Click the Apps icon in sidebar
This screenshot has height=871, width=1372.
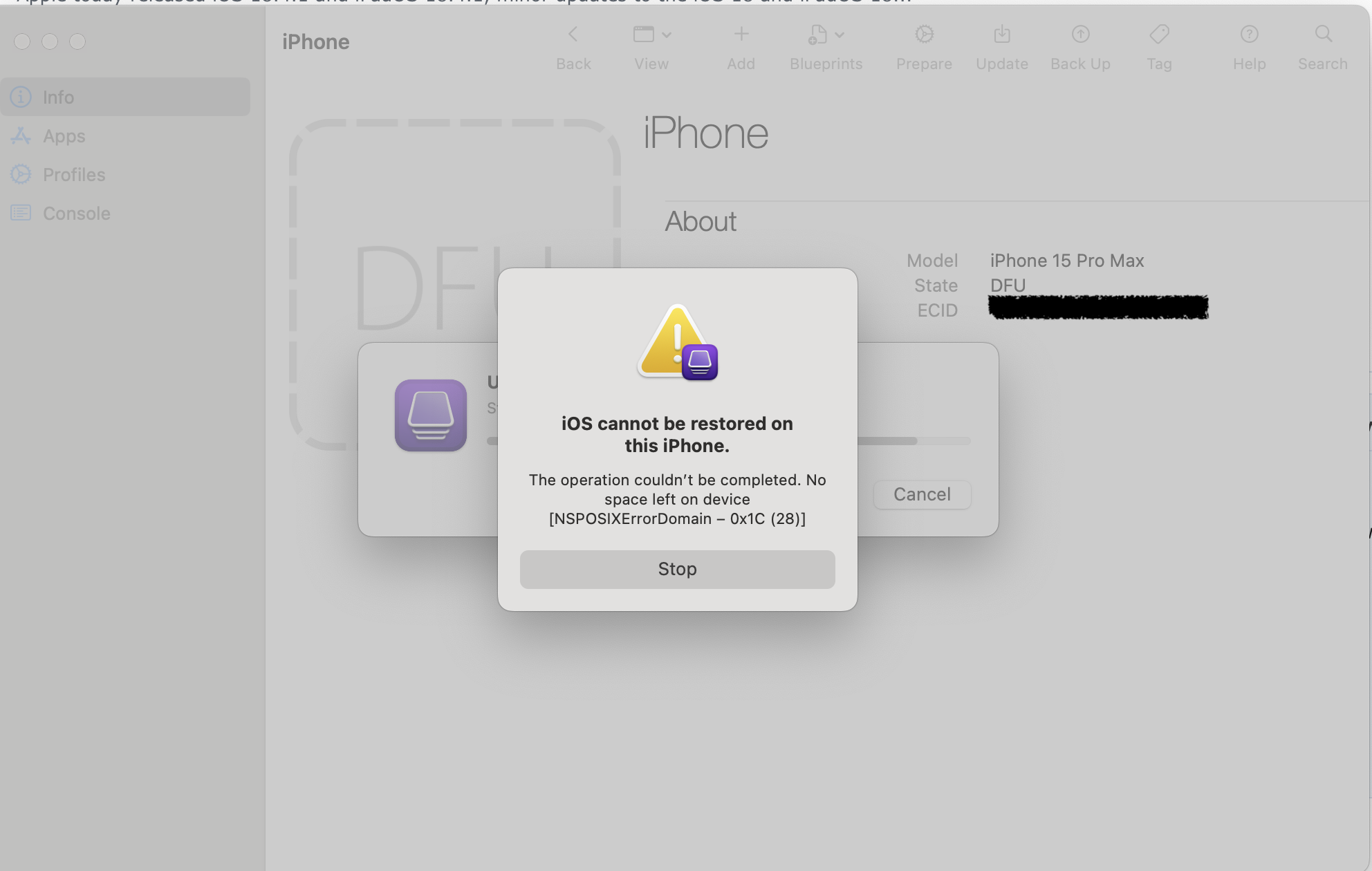click(21, 136)
